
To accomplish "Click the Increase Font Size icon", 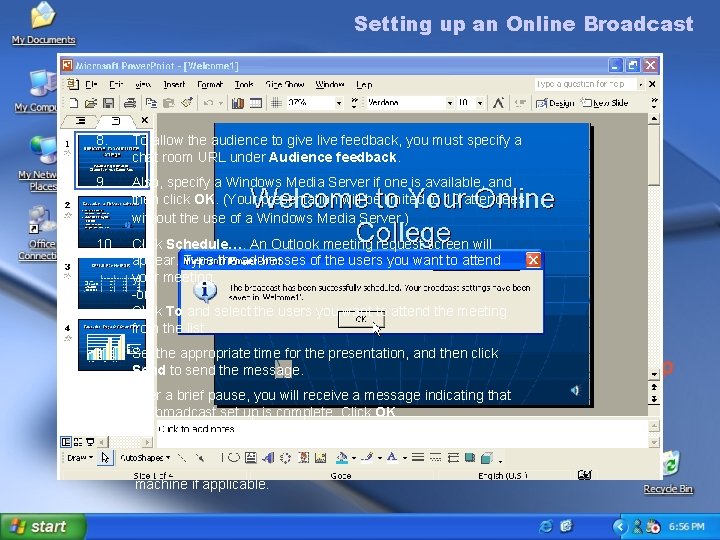I will click(498, 103).
